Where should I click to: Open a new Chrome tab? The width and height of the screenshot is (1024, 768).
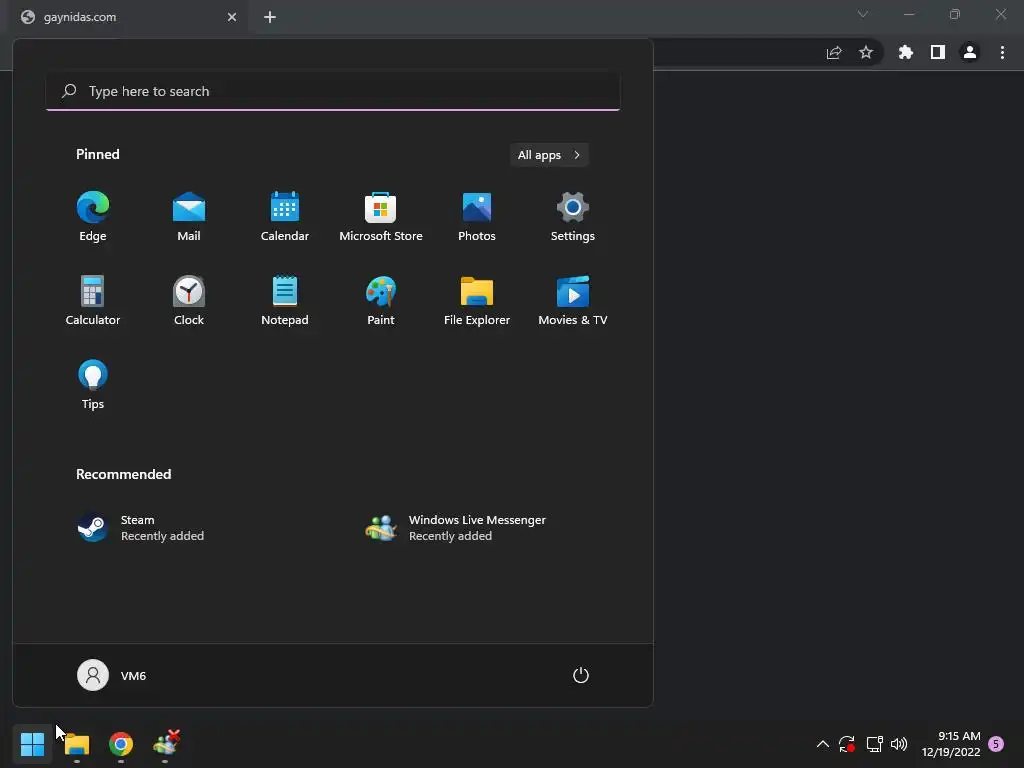(x=270, y=17)
